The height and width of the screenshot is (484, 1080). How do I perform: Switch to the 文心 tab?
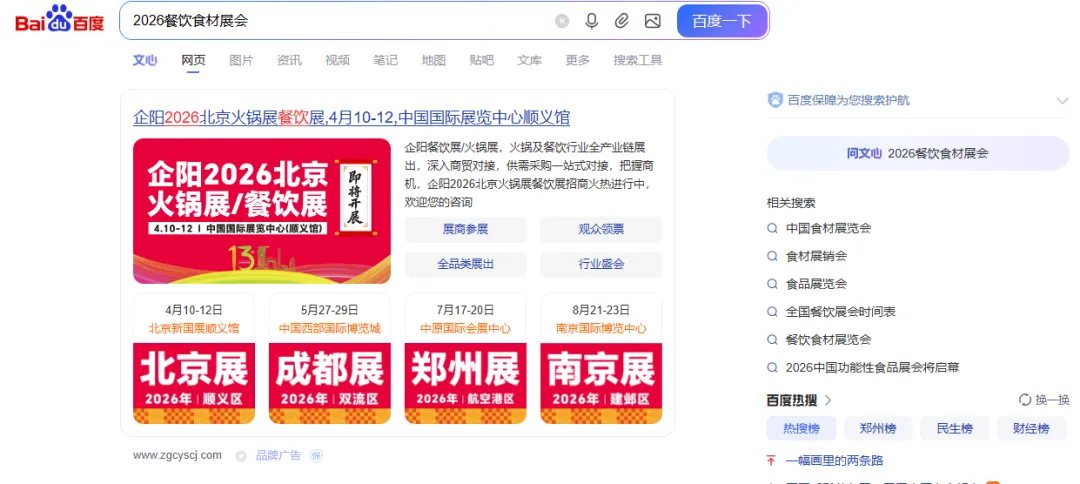tap(145, 61)
